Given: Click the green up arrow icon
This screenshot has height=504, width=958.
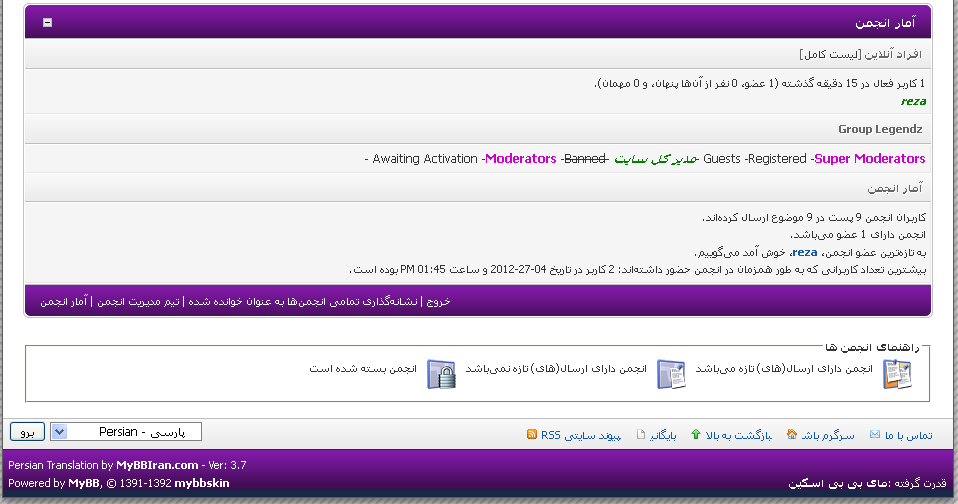Looking at the screenshot, I should (695, 434).
